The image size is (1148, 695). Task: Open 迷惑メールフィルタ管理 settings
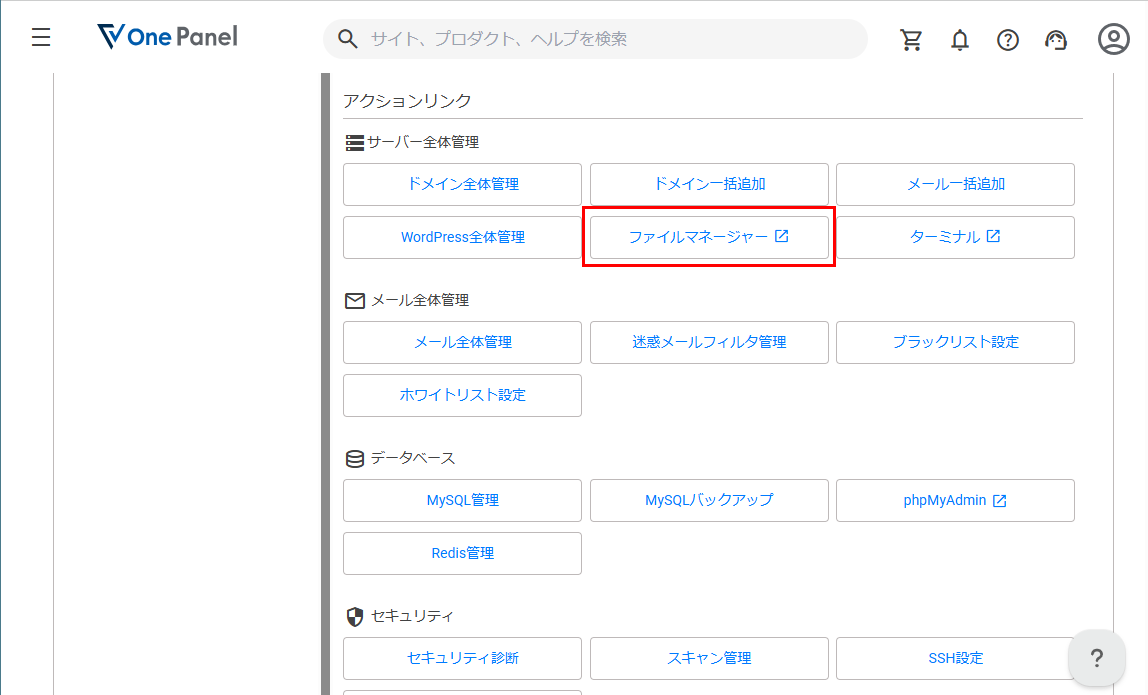point(709,342)
